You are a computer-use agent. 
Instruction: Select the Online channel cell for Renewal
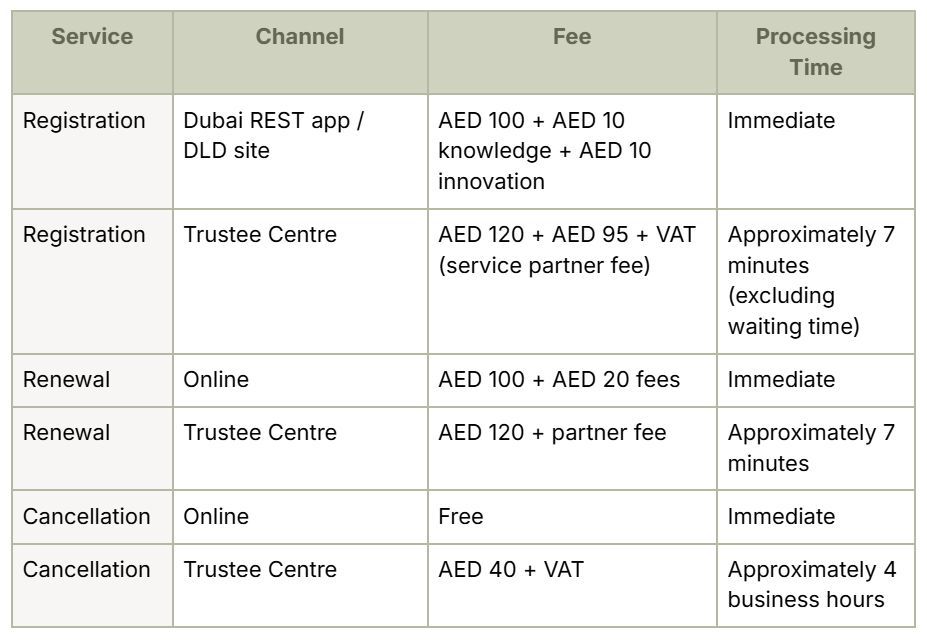click(216, 380)
